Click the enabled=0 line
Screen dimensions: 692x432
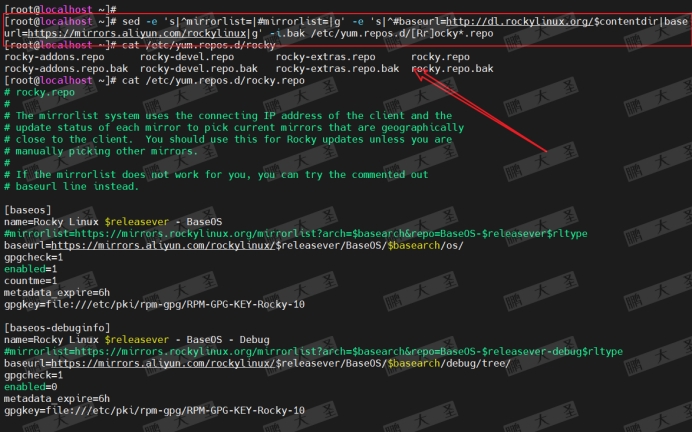31,387
